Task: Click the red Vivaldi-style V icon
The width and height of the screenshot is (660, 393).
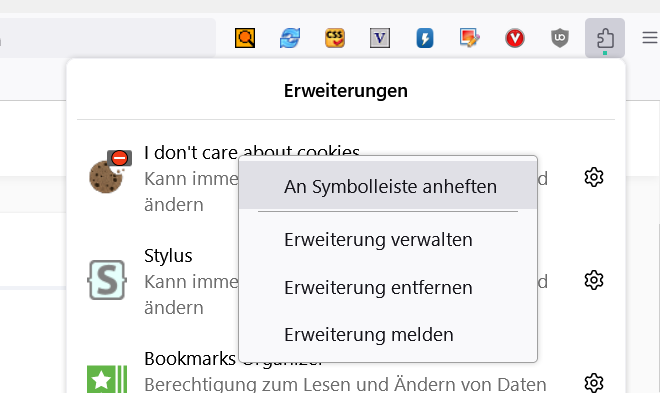Action: [x=515, y=38]
